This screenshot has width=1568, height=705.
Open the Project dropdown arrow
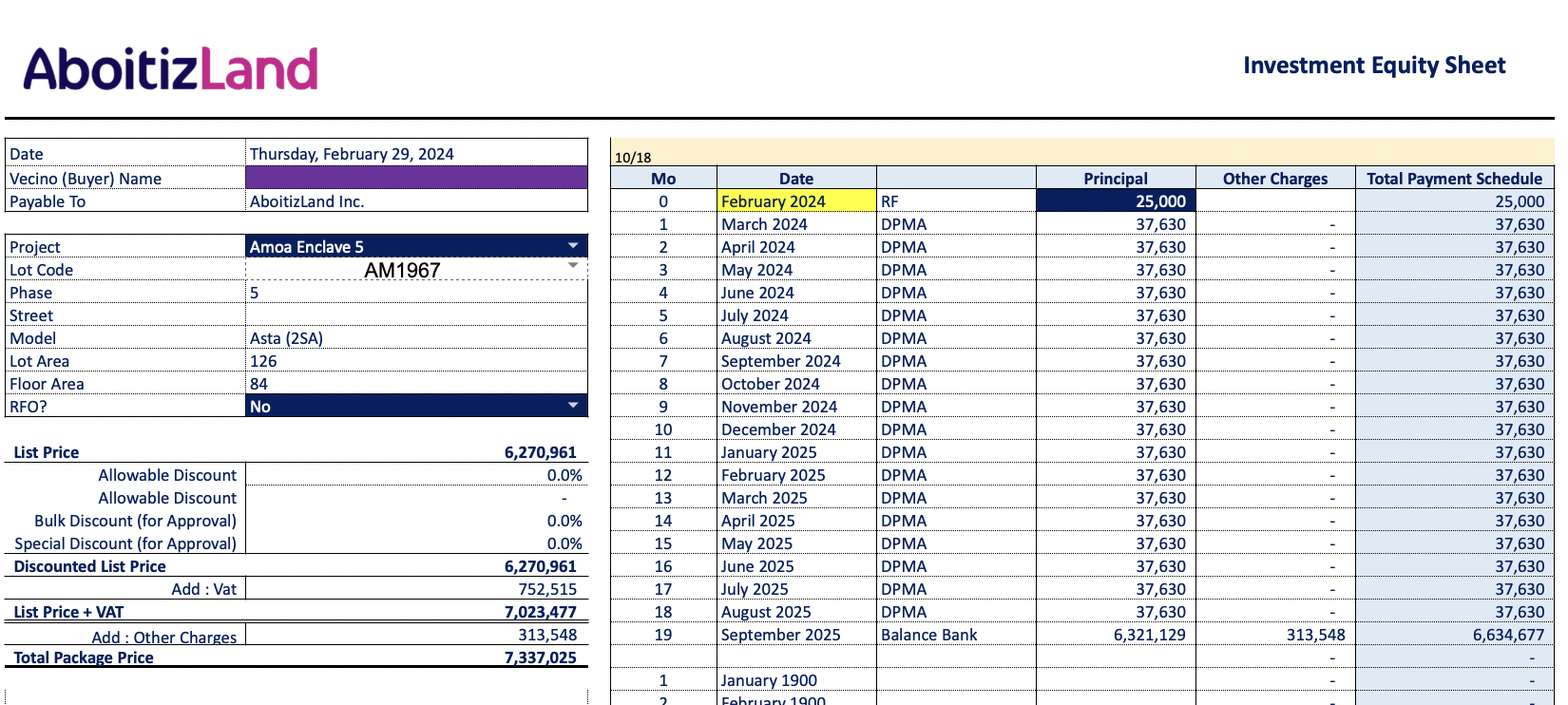pyautogui.click(x=573, y=246)
